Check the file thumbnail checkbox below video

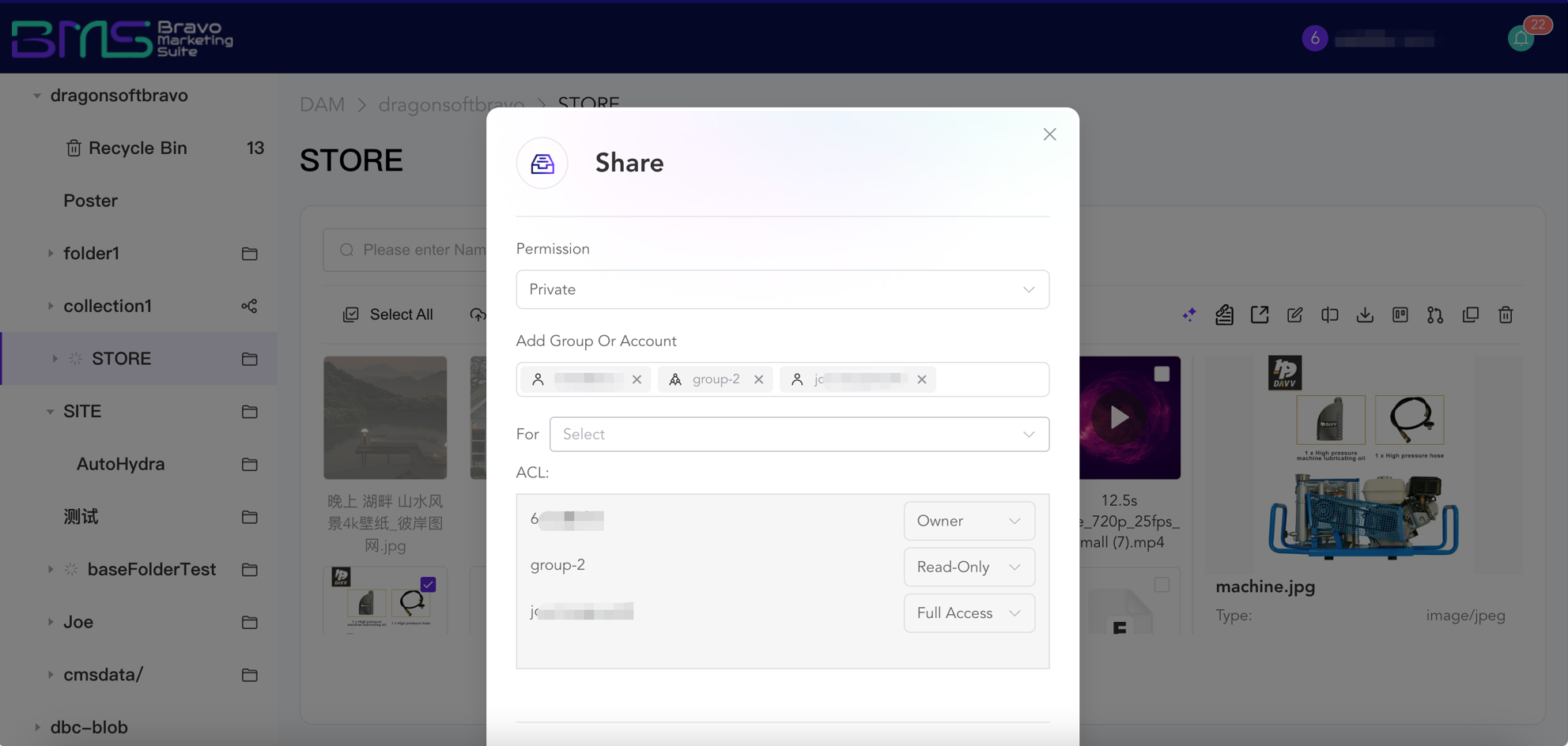[x=1162, y=585]
